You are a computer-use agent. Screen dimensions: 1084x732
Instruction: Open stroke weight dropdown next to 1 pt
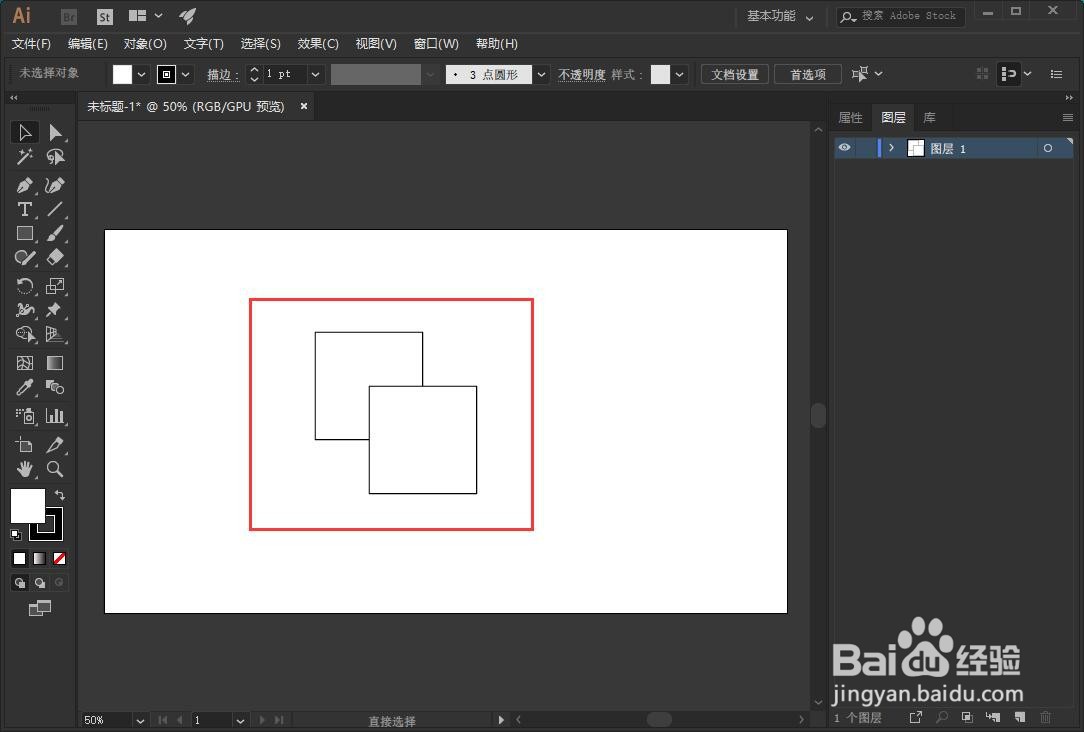point(315,74)
